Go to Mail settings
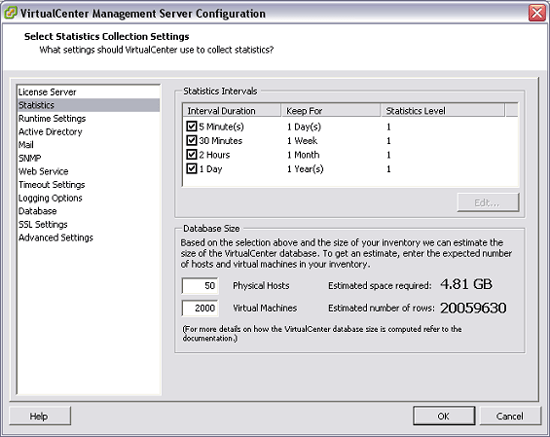The height and width of the screenshot is (437, 550). (88, 145)
